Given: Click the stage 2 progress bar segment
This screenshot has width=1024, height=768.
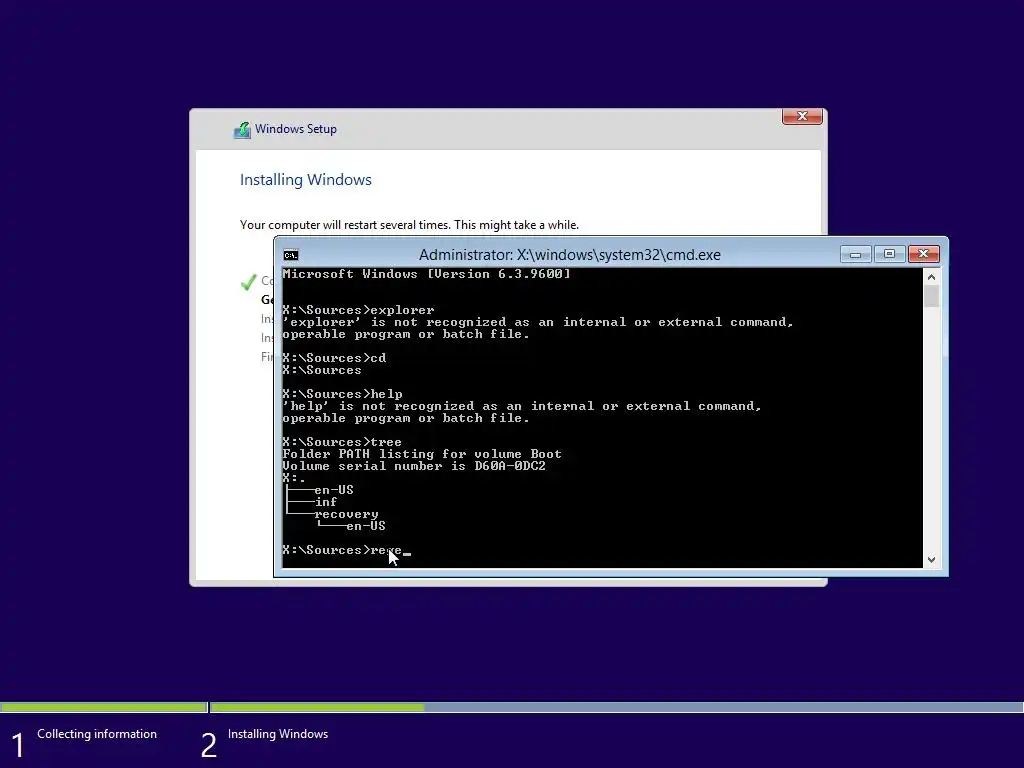Looking at the screenshot, I should [617, 707].
